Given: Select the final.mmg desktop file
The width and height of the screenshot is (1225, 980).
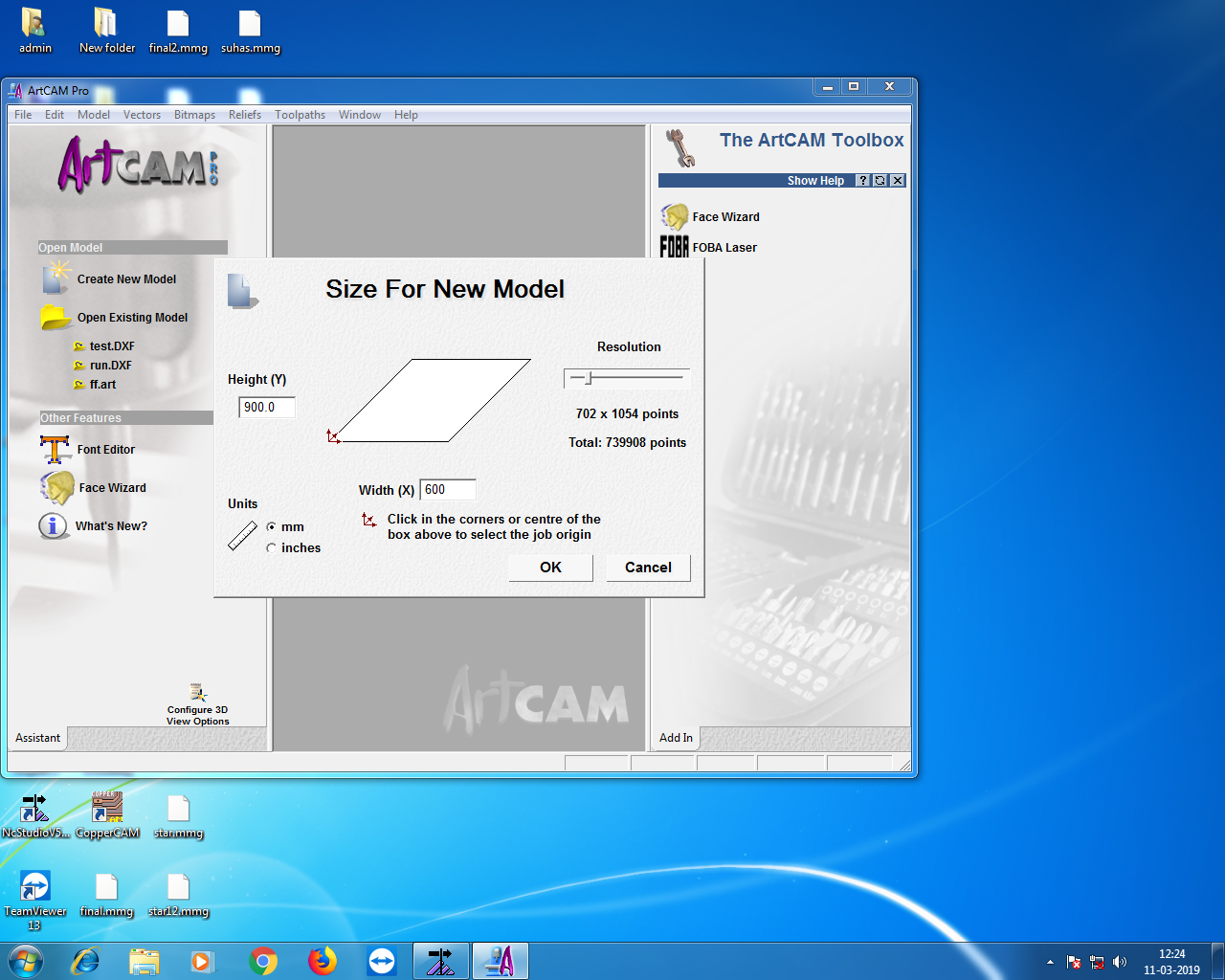Looking at the screenshot, I should pos(106,895).
